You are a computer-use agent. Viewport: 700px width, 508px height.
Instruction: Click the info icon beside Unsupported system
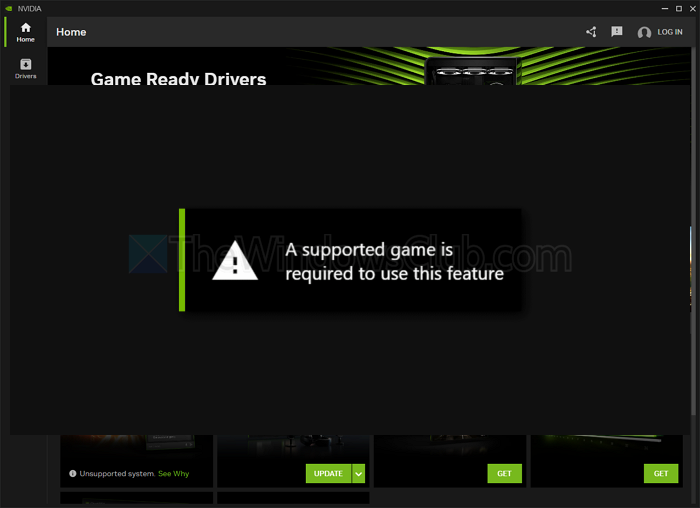point(73,473)
